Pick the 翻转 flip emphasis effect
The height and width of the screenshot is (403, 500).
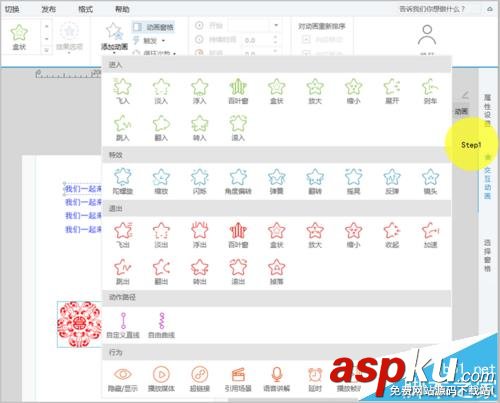pos(315,181)
